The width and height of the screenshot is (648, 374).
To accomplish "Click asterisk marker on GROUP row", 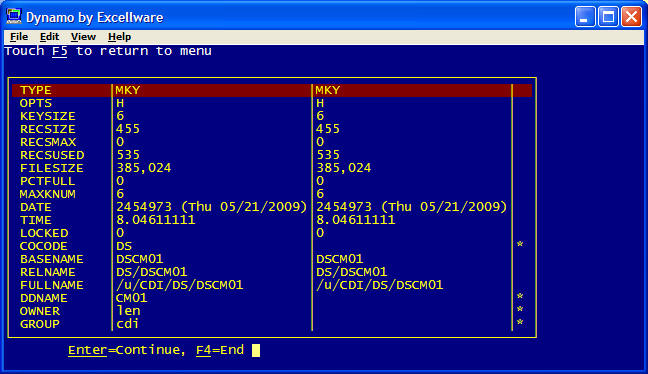I will (520, 323).
